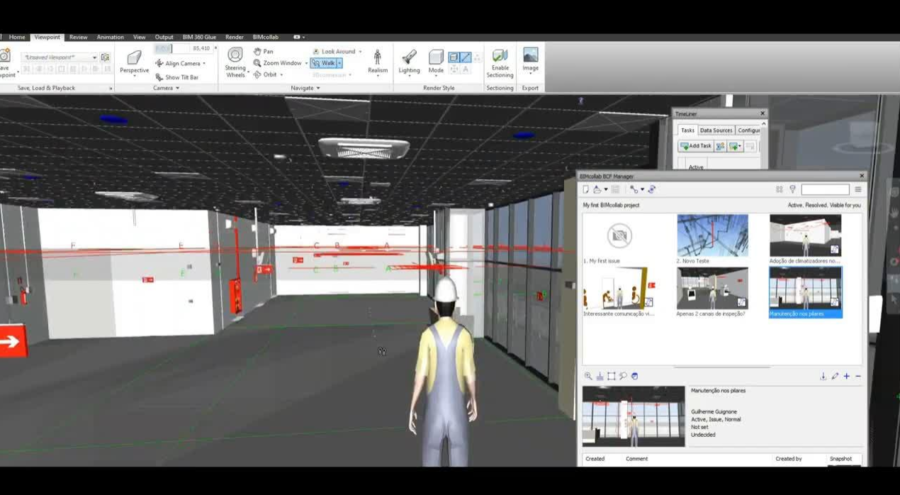This screenshot has width=900, height=495.
Task: Click the Save Viewpoint camera icon
Action: [5, 56]
